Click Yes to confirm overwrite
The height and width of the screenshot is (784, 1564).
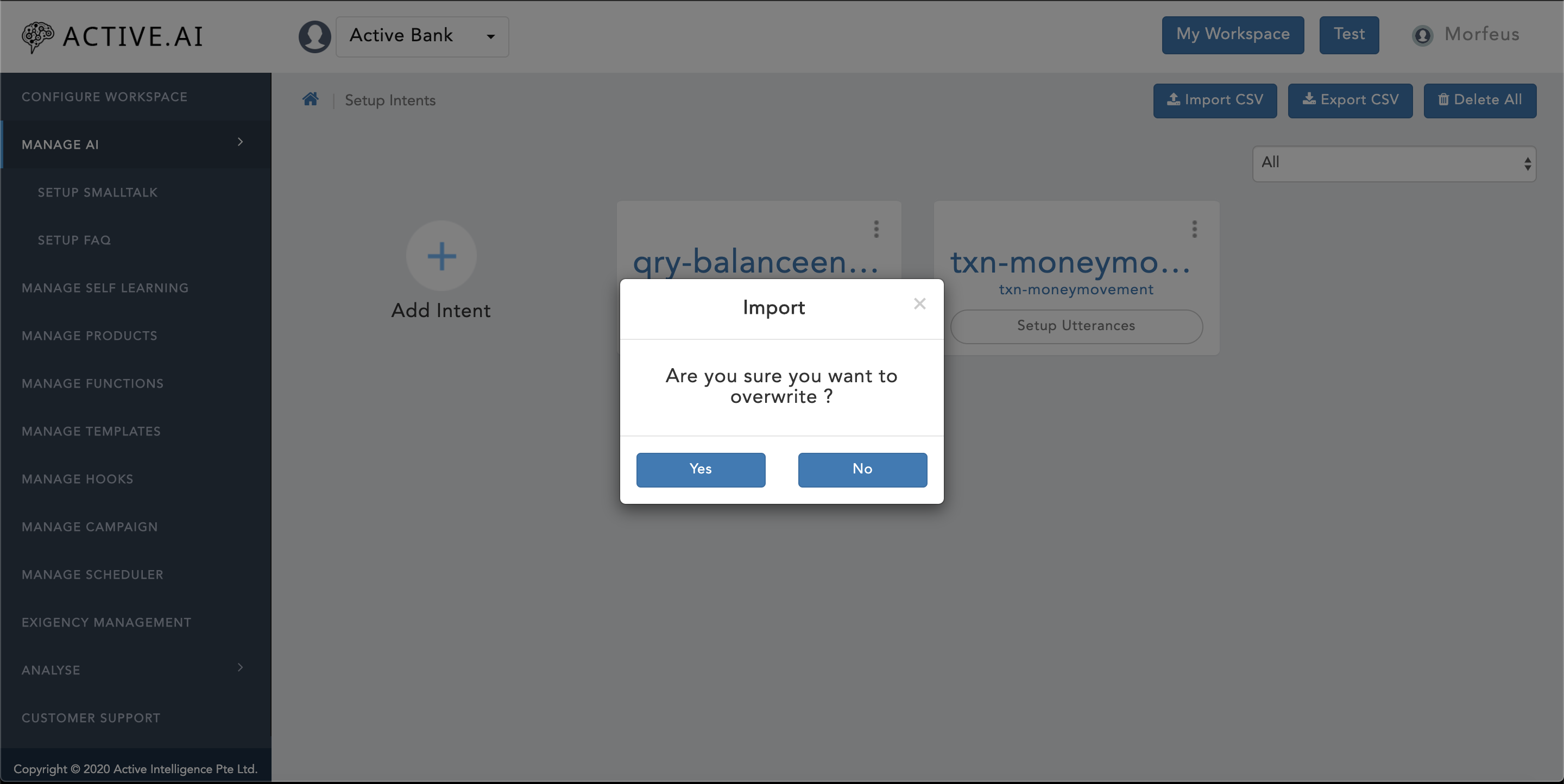[700, 469]
